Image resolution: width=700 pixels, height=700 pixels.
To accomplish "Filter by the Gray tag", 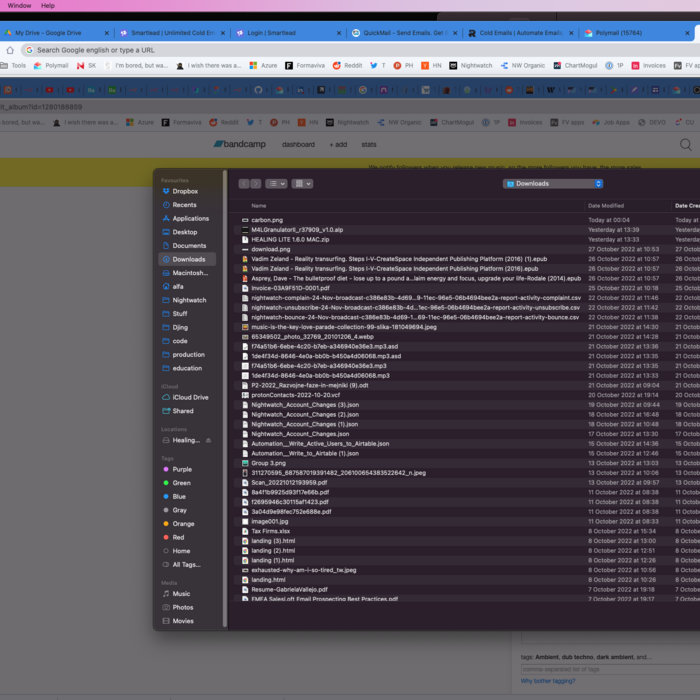I will click(x=179, y=510).
